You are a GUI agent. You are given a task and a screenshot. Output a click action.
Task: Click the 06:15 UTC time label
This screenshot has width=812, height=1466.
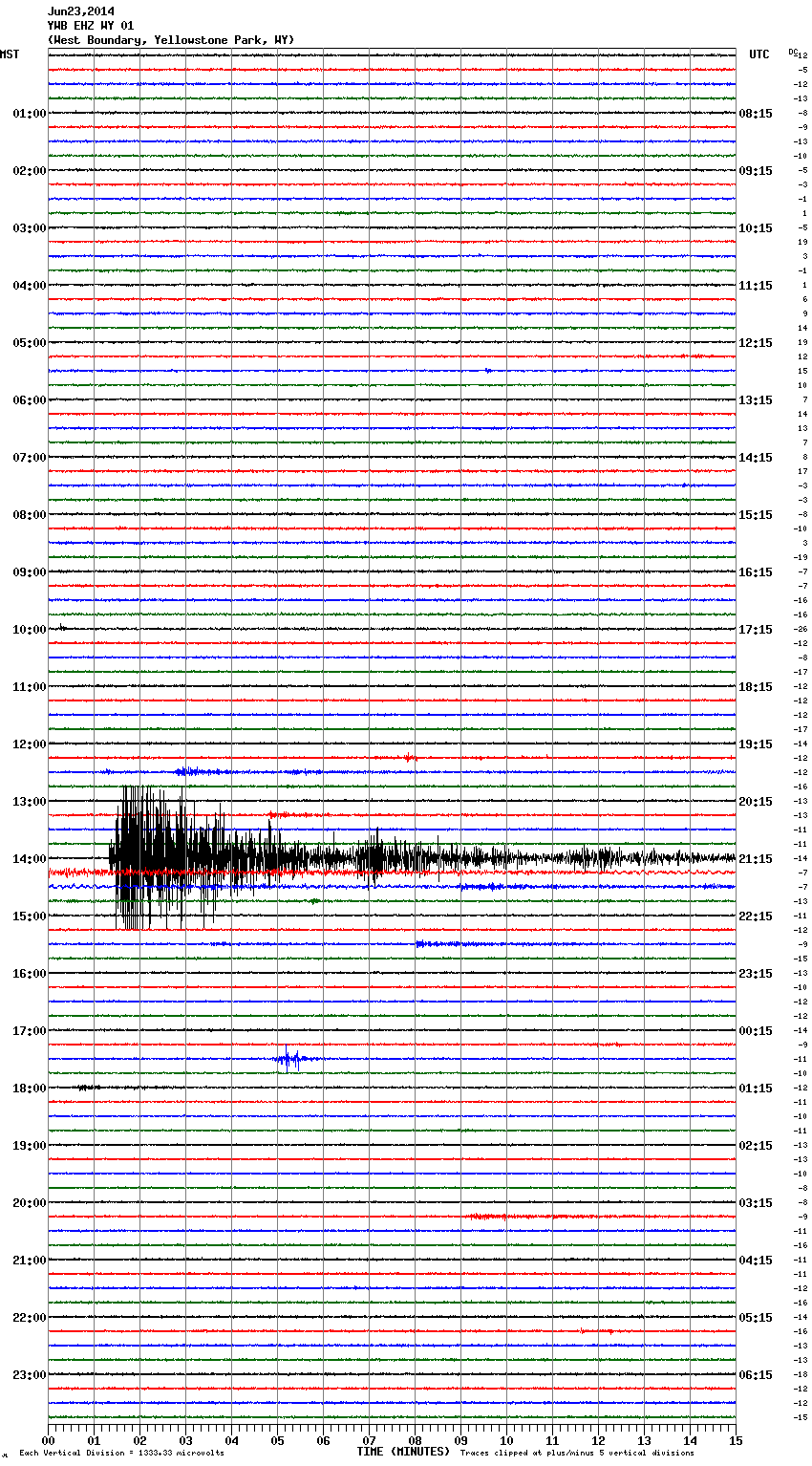(756, 1375)
